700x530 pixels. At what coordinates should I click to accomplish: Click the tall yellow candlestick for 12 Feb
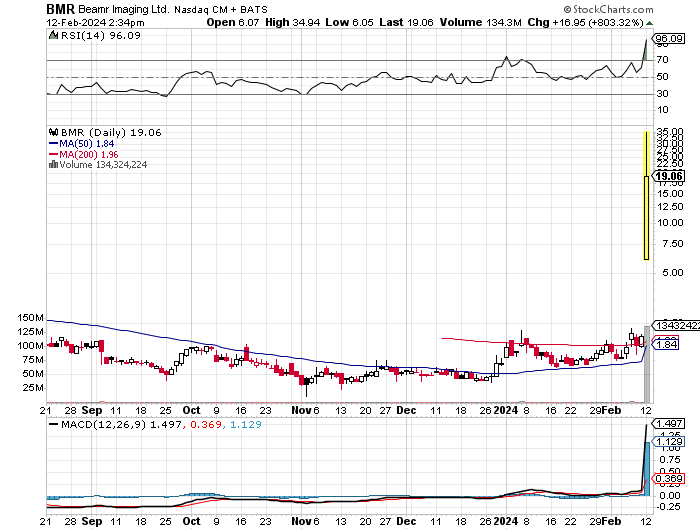click(646, 196)
